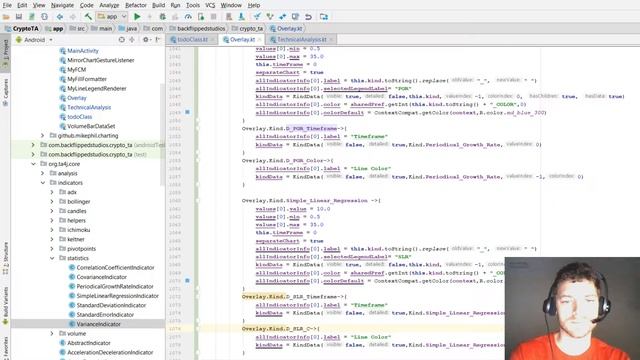Screen dimensions: 640x360
Task: Click the java breadcrumb
Action: (128, 29)
